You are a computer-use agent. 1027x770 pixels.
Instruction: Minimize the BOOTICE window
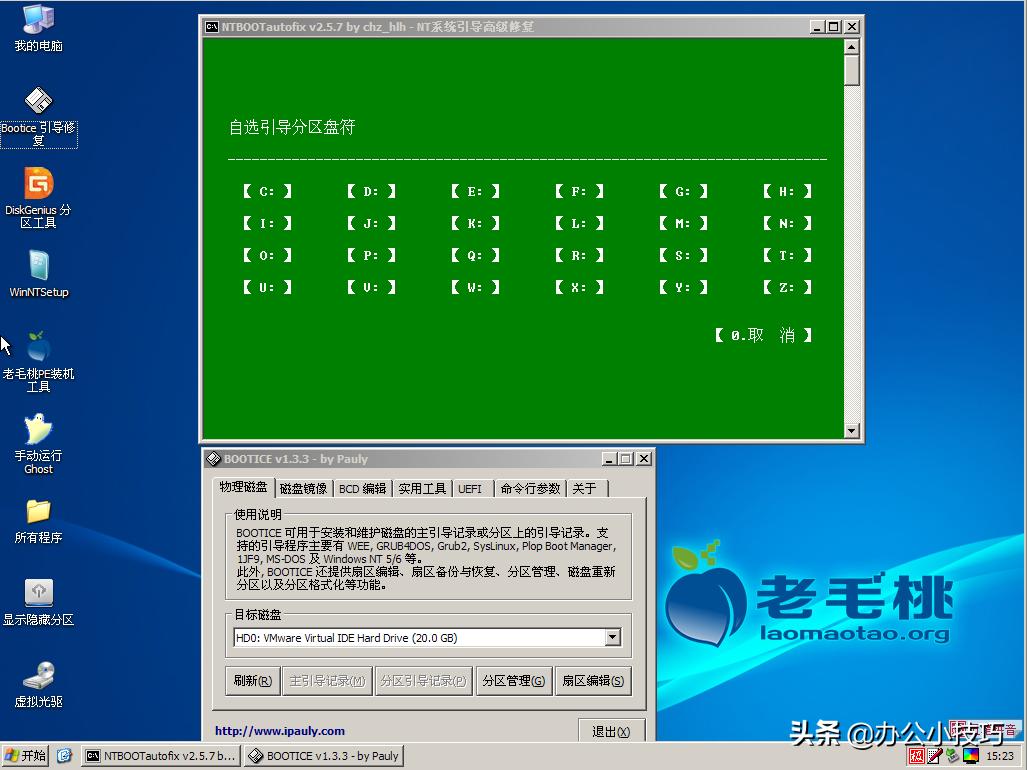coord(609,458)
